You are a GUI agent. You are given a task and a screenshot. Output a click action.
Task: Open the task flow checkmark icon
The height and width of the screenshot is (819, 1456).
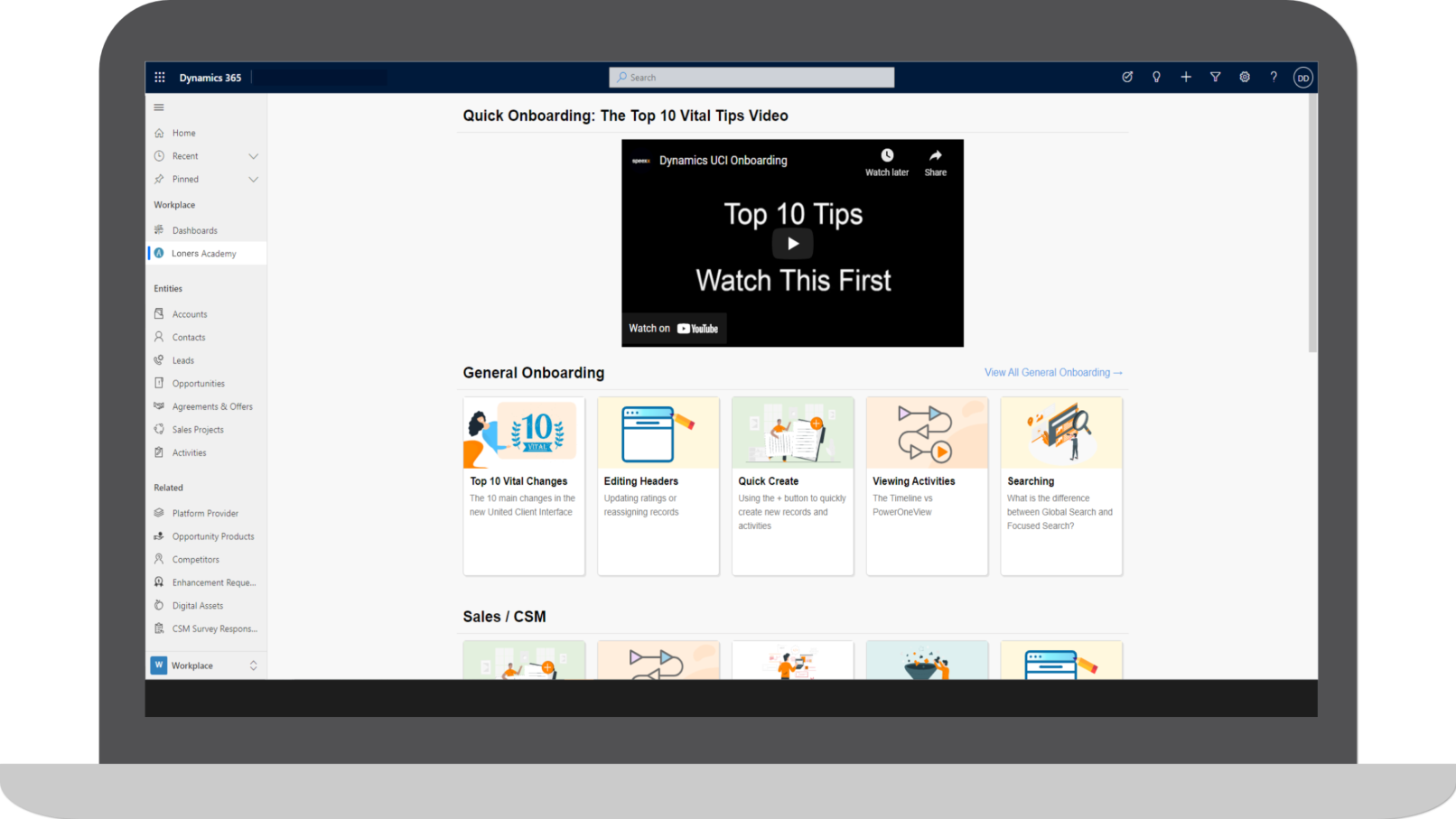pyautogui.click(x=1127, y=78)
